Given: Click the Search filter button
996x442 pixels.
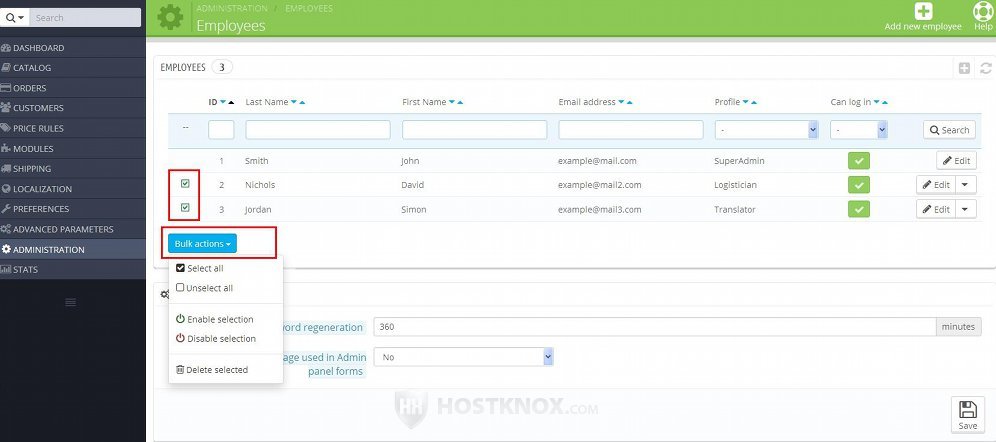Looking at the screenshot, I should (949, 130).
